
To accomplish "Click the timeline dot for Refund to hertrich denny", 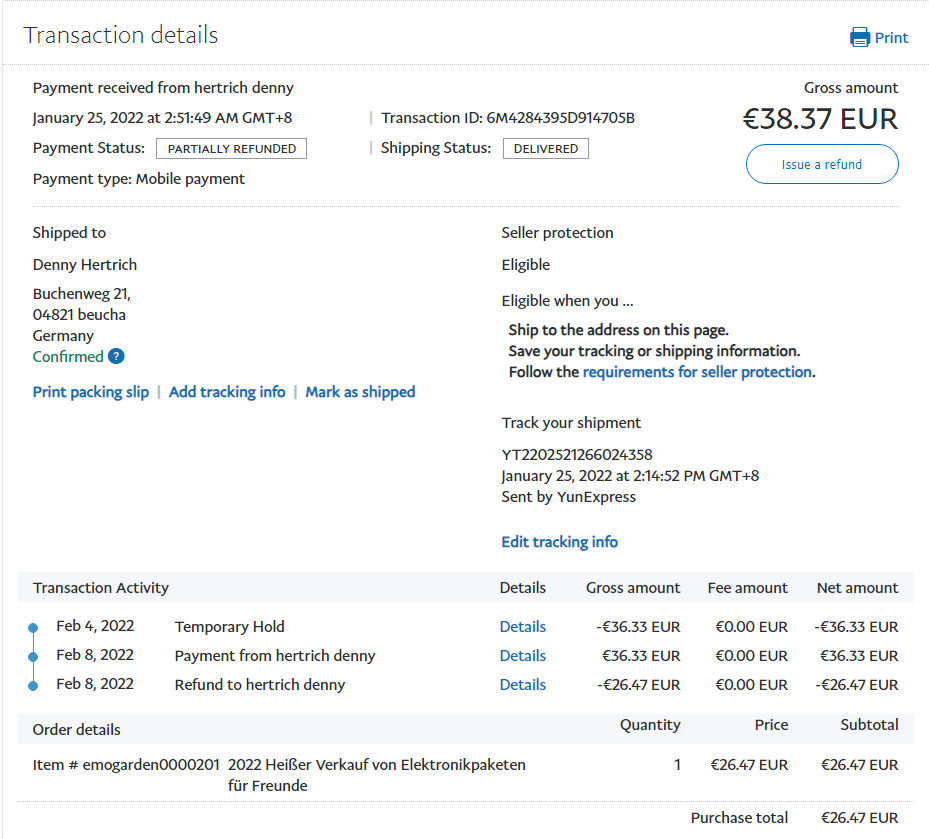I will tap(33, 685).
